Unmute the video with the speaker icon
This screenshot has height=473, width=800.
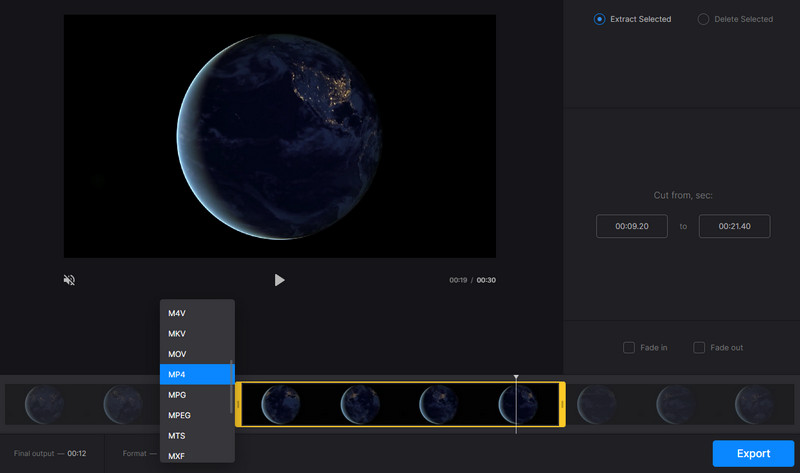(x=69, y=280)
